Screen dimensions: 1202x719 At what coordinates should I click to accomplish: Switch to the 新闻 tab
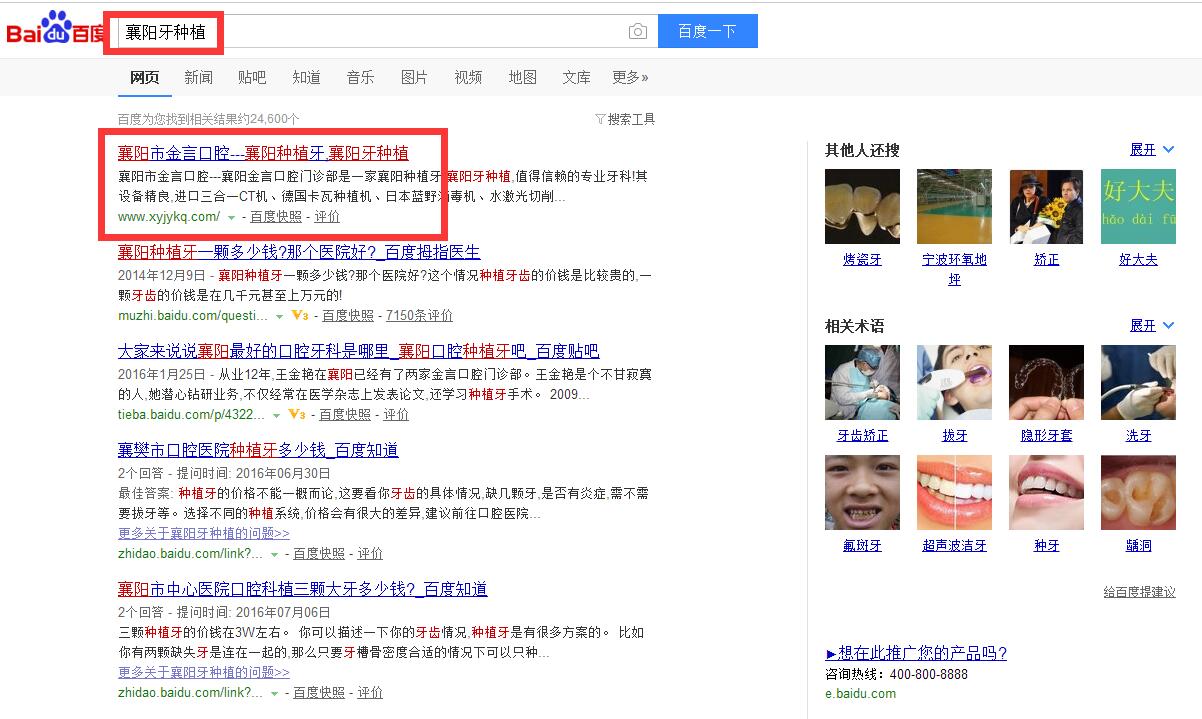coord(199,77)
